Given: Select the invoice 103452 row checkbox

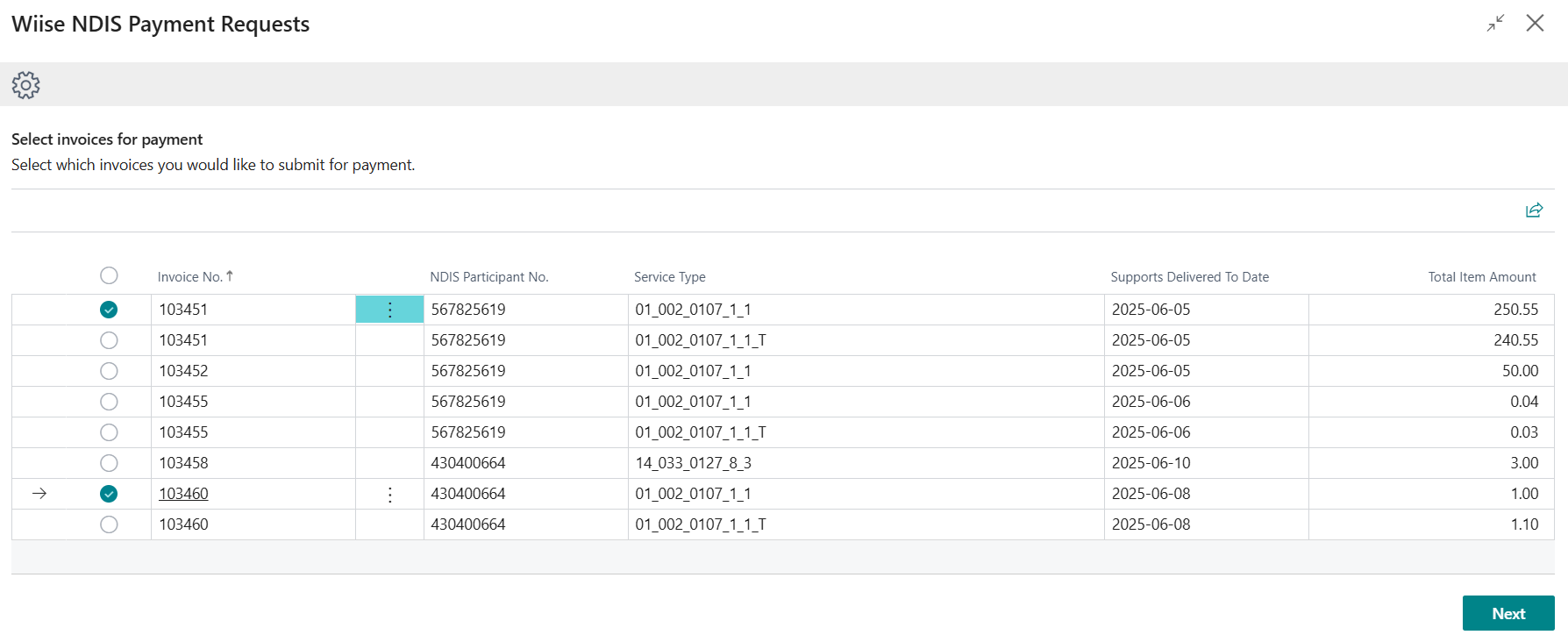Looking at the screenshot, I should pos(109,371).
